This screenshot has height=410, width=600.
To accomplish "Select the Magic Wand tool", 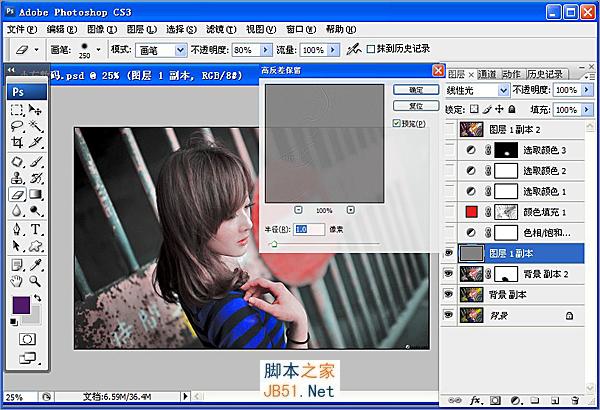I will [36, 126].
